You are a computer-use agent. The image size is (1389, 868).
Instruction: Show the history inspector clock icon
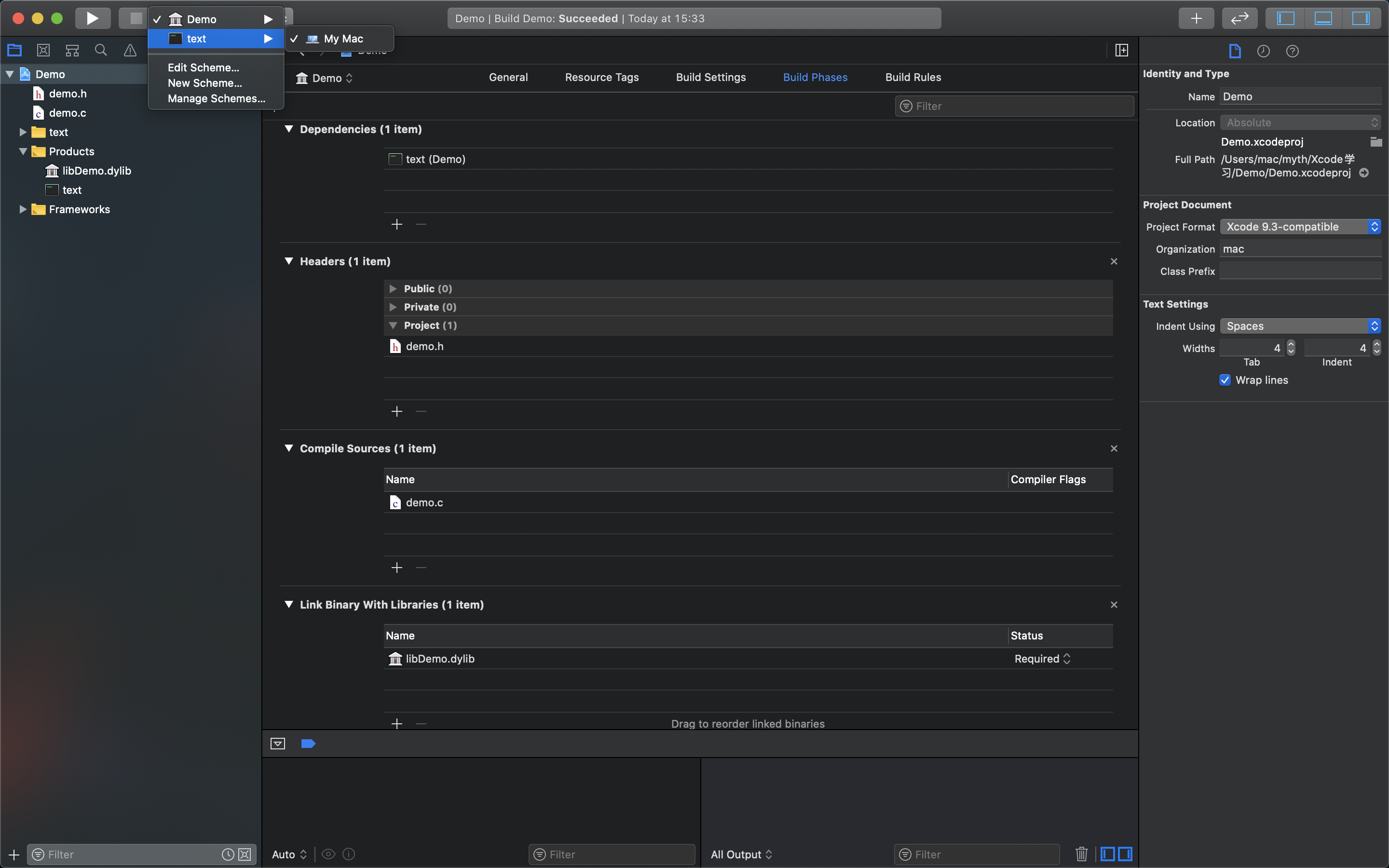click(x=1263, y=51)
